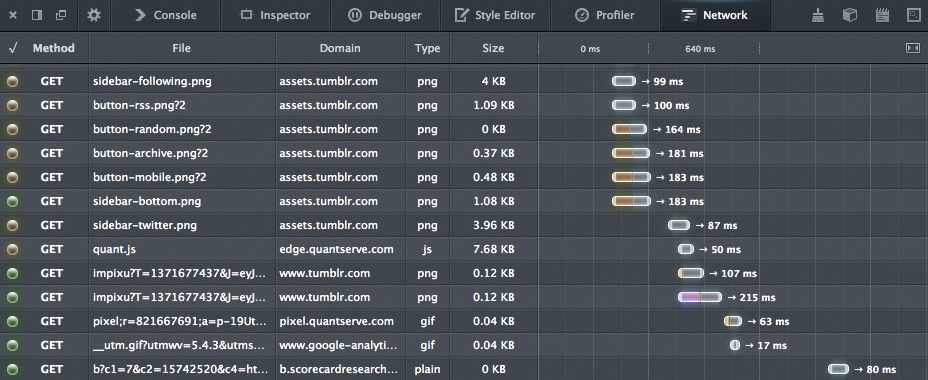
Task: Select the b?c1=7&c2=15742520 scorecardresearch request
Action: (464, 369)
